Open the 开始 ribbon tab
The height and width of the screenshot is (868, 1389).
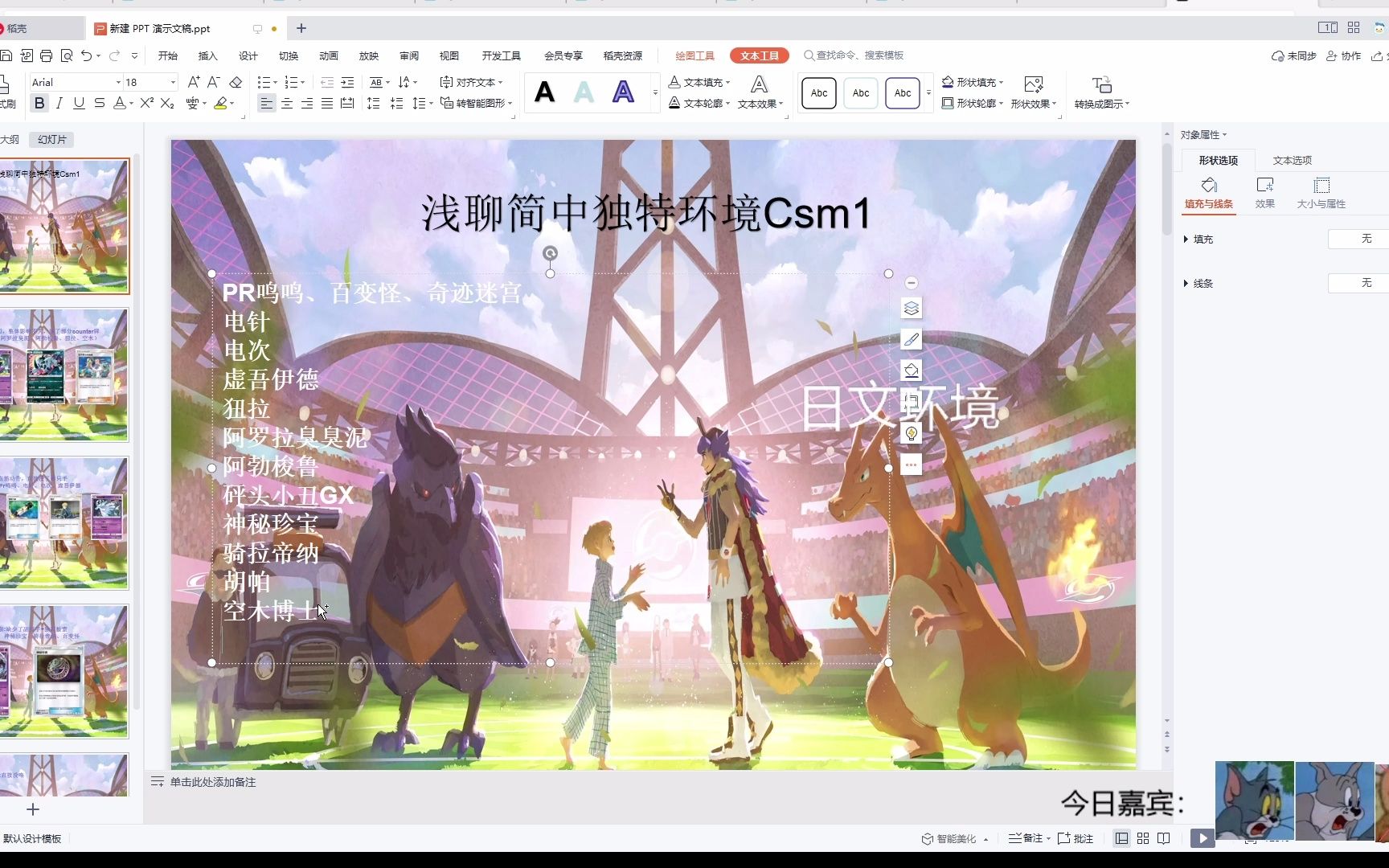[168, 55]
